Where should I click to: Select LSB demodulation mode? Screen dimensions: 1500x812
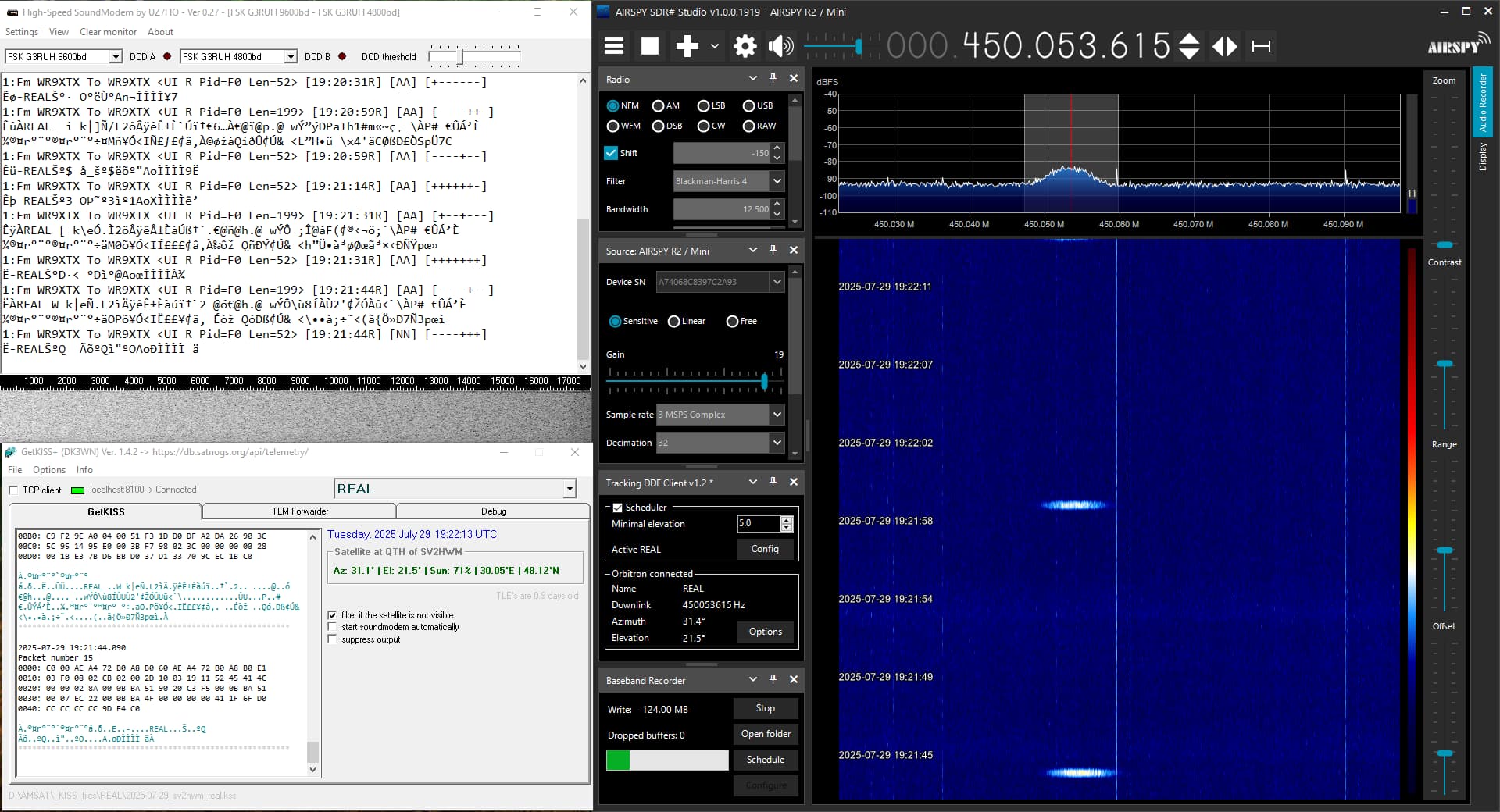coord(703,105)
